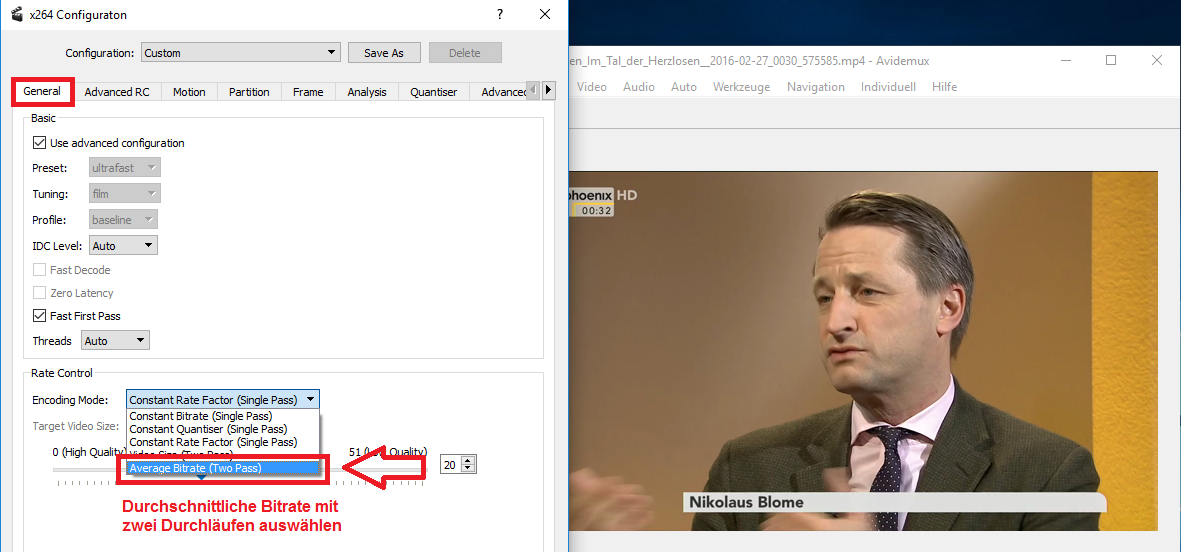Click the Save As button
The image size is (1181, 552).
pos(384,53)
